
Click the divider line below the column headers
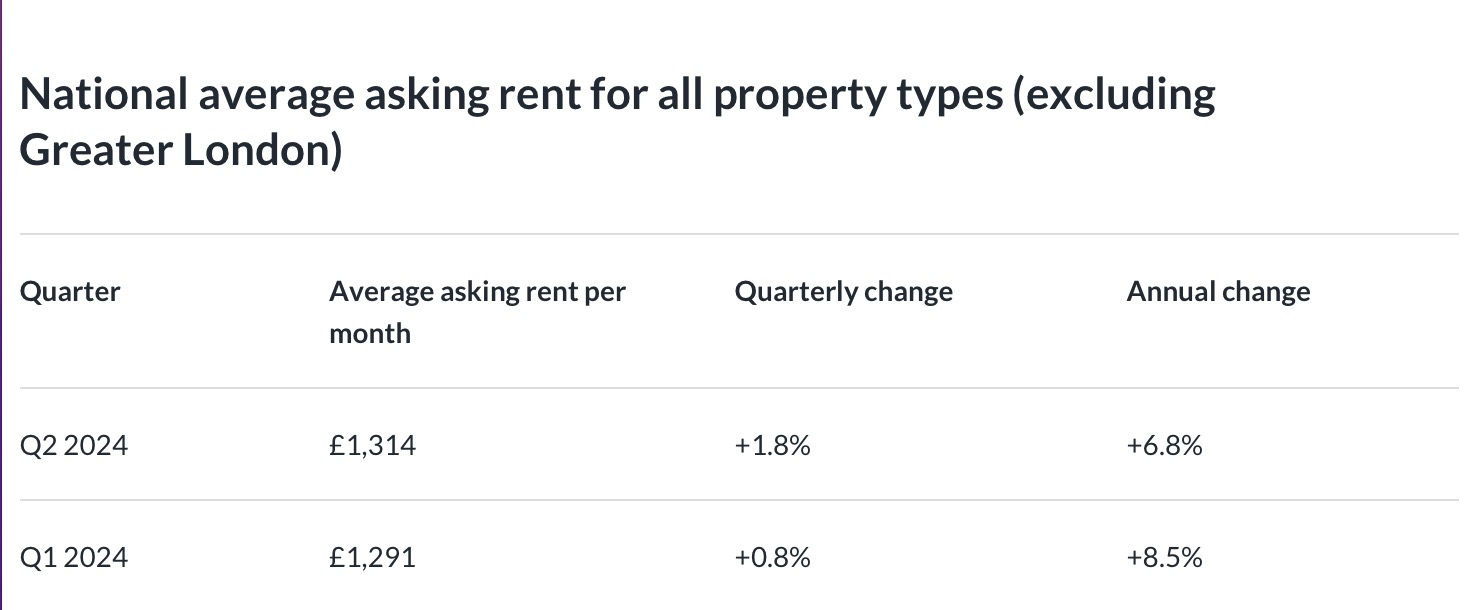click(739, 388)
